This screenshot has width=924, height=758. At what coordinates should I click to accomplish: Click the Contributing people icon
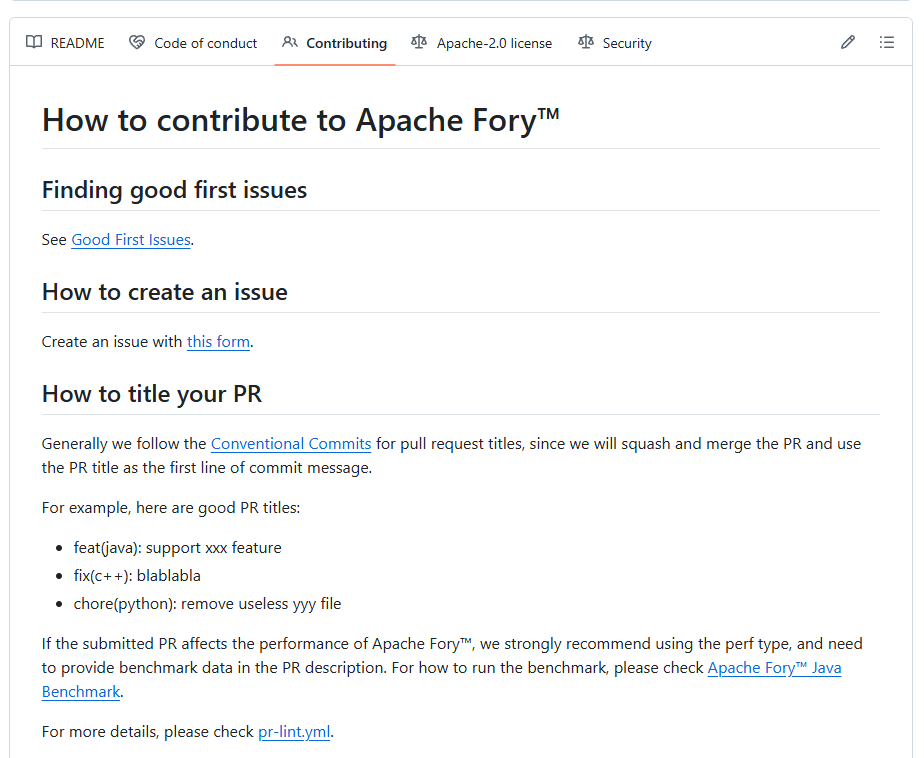click(x=289, y=42)
